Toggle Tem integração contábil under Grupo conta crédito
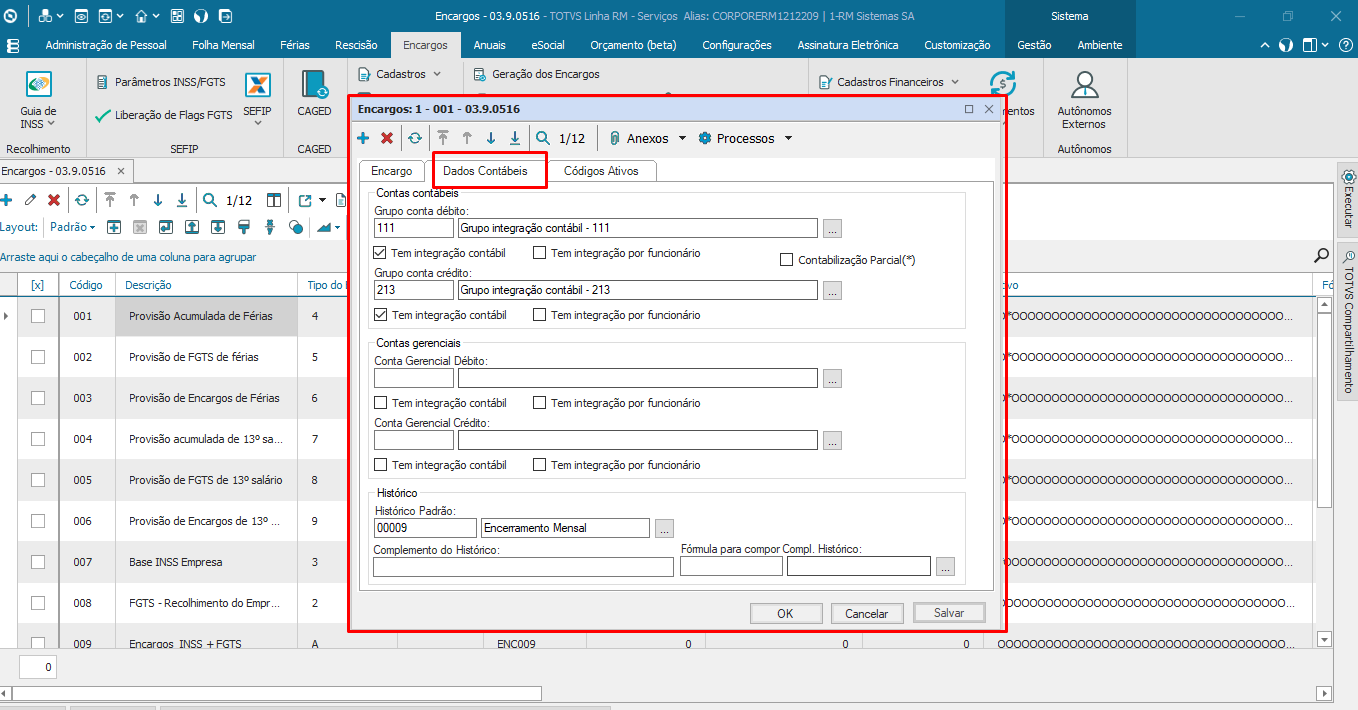1358x710 pixels. (380, 315)
